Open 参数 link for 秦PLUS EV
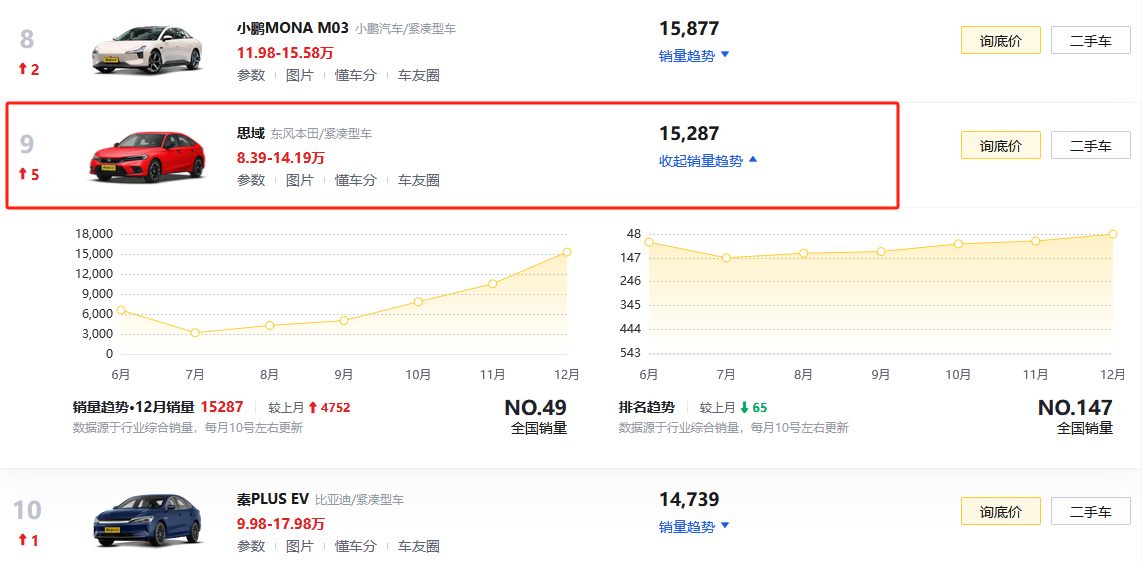This screenshot has width=1142, height=567. click(251, 546)
